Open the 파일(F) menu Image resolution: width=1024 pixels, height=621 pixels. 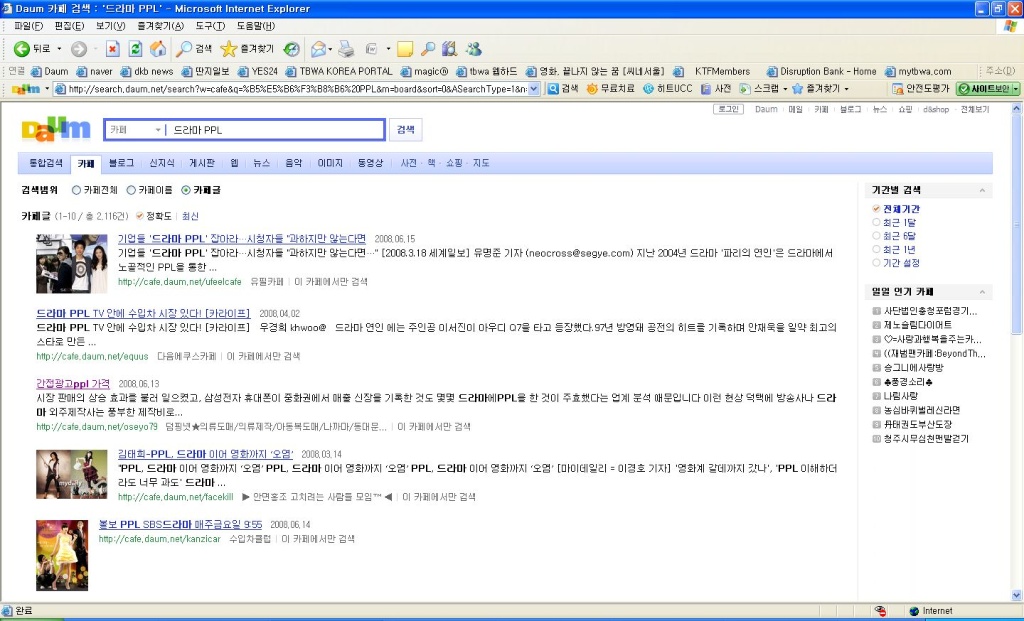(x=28, y=26)
